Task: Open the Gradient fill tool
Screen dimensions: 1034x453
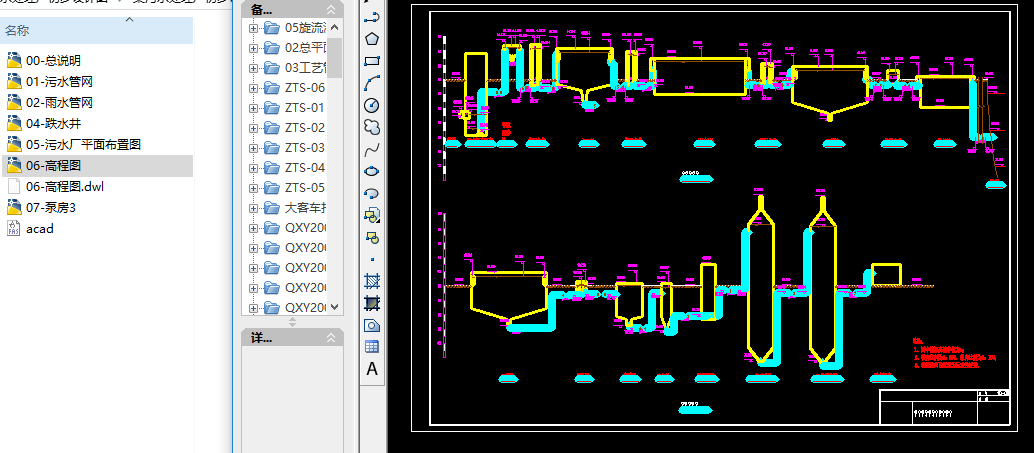Action: click(372, 303)
